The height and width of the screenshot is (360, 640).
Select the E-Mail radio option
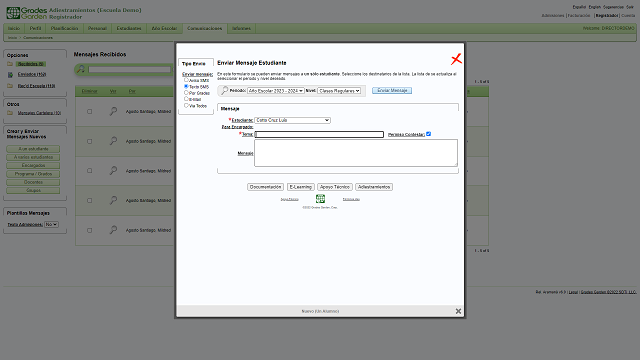186,99
